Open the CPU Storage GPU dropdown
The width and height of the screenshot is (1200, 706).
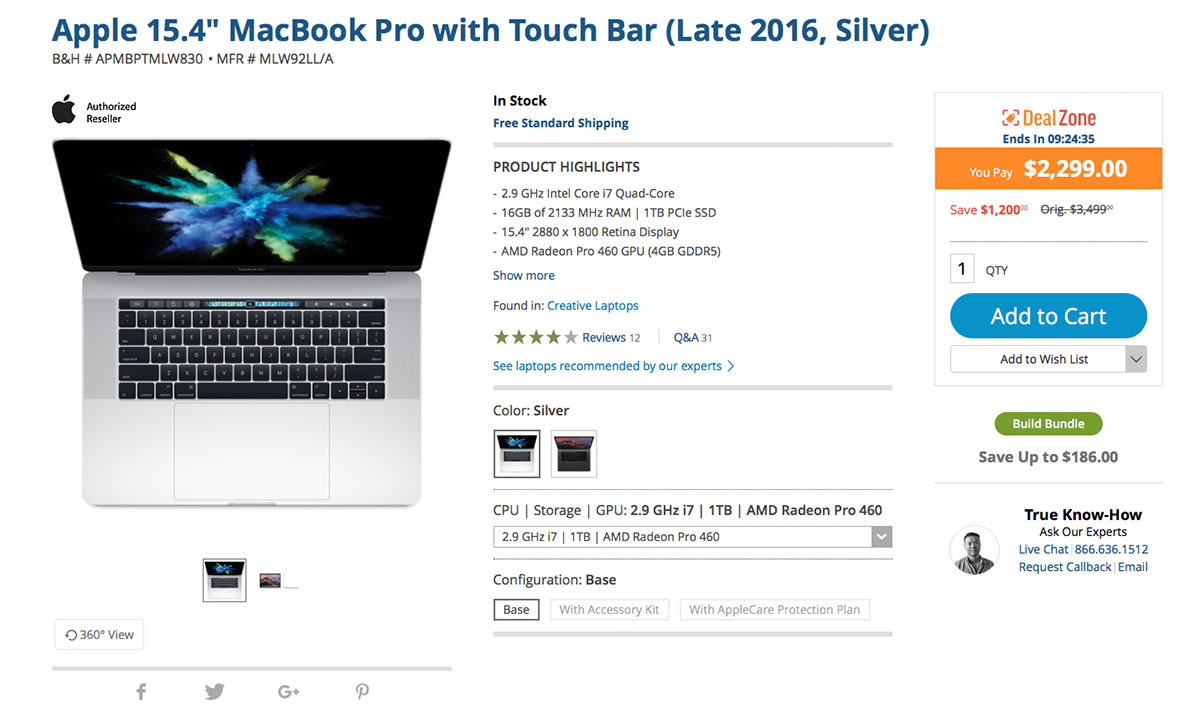[x=692, y=537]
